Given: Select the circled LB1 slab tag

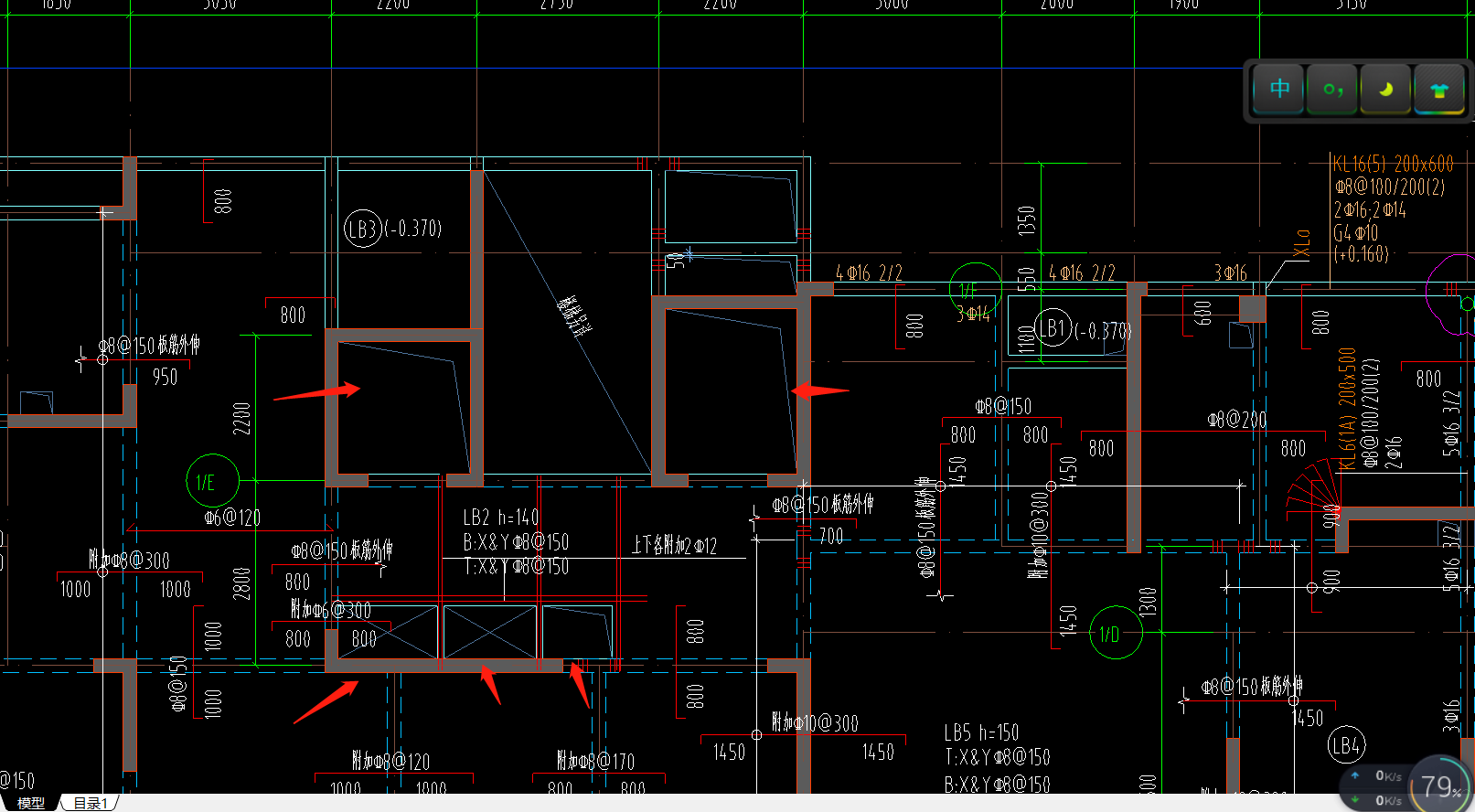Looking at the screenshot, I should pos(1053,328).
